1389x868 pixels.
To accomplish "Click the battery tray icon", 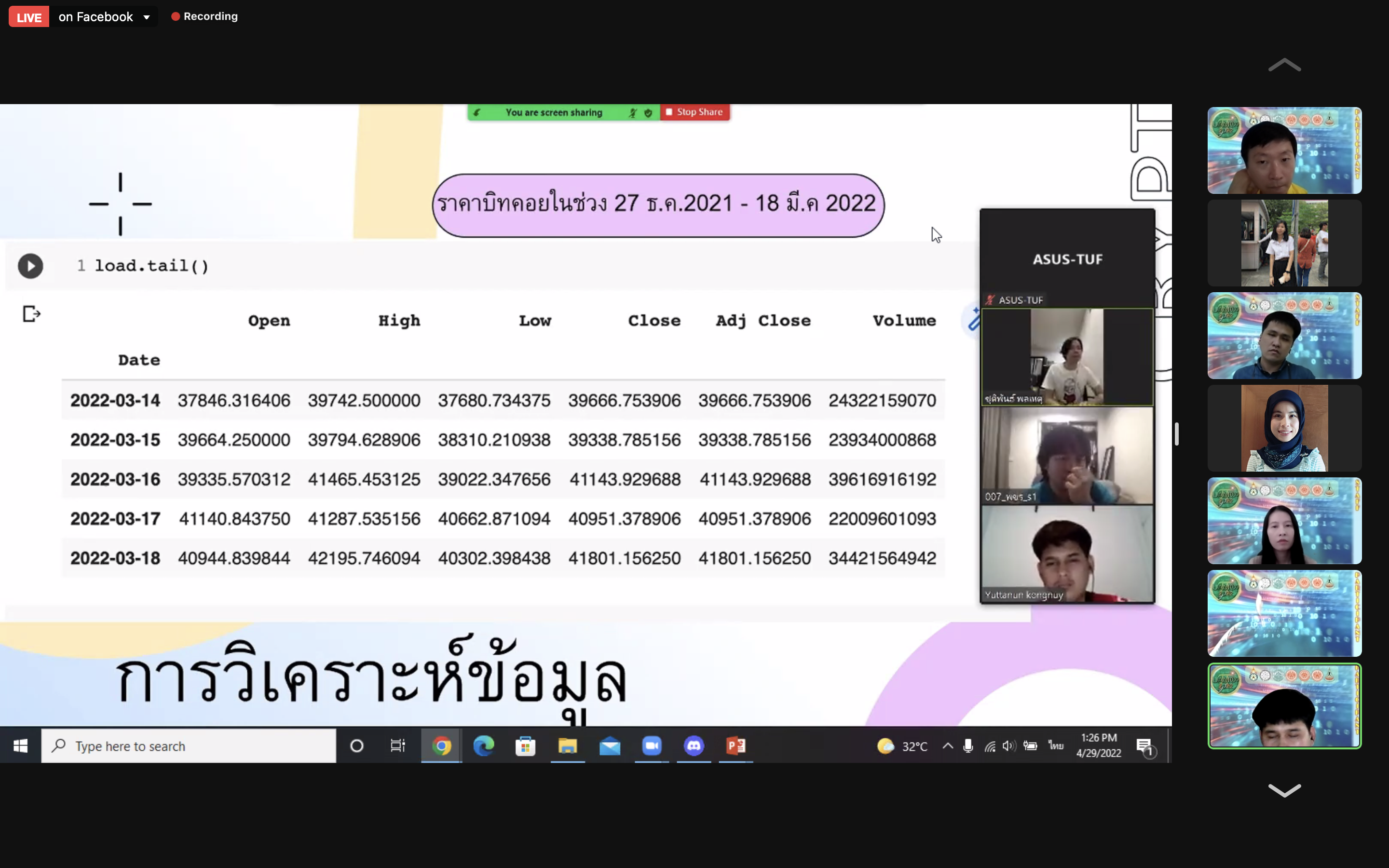I will click(x=1030, y=746).
